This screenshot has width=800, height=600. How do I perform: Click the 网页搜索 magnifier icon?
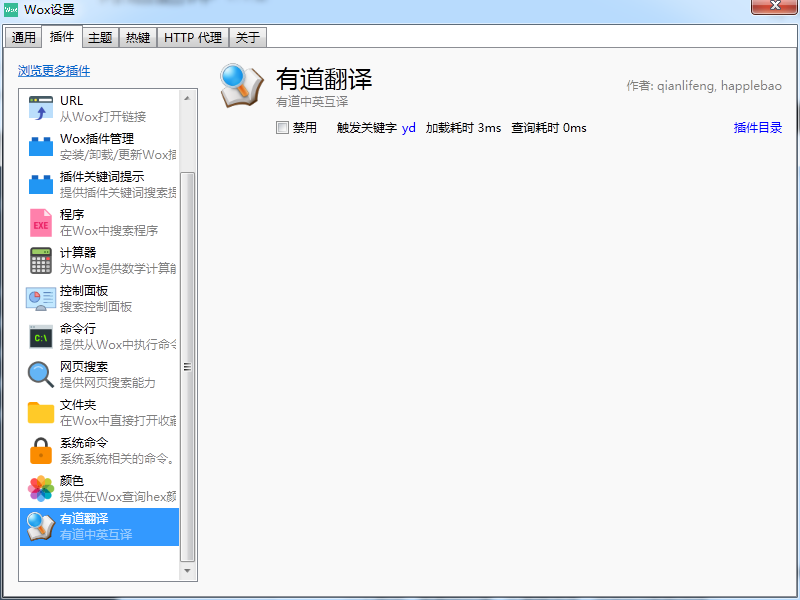[41, 374]
